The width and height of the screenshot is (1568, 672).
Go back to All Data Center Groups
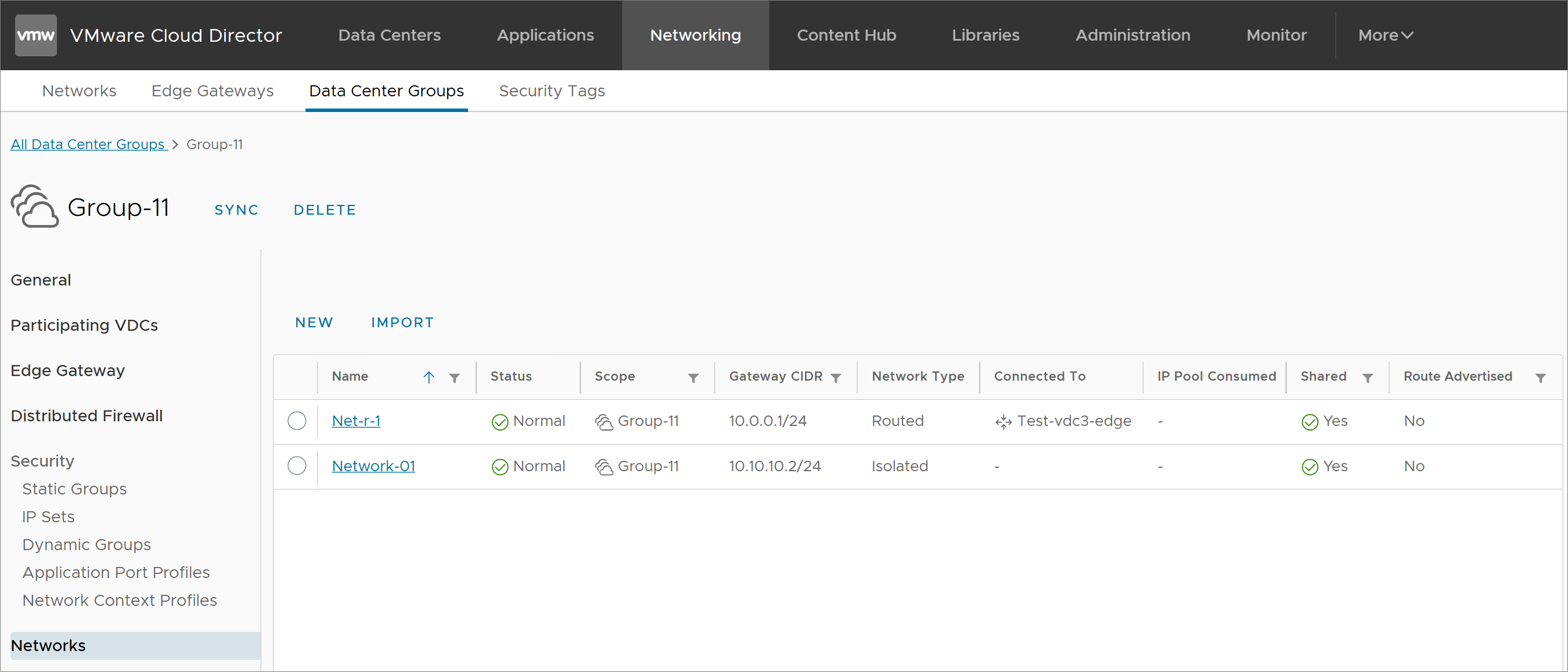pos(88,144)
